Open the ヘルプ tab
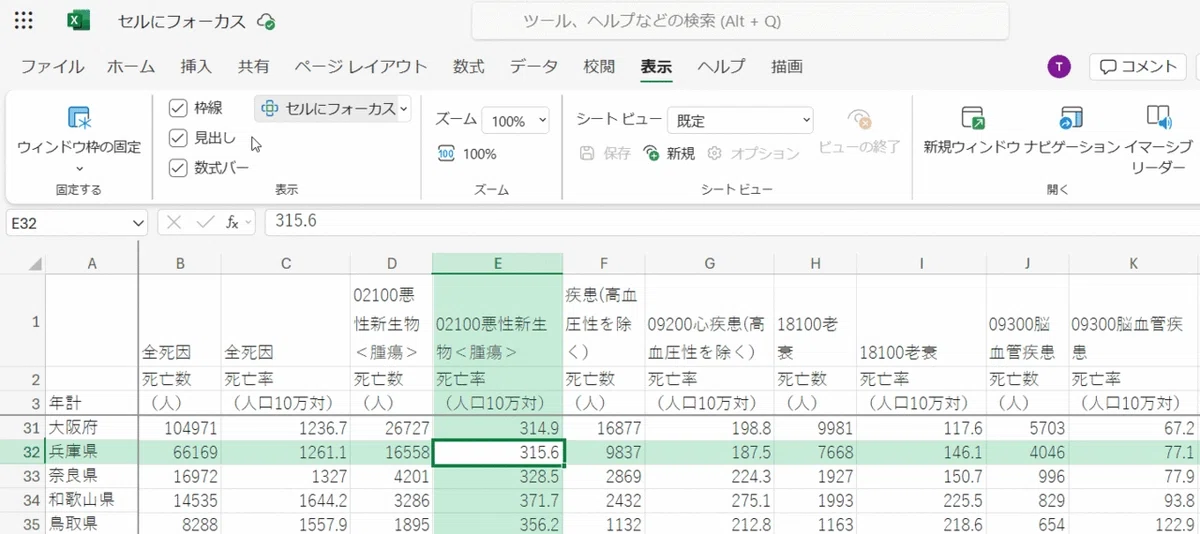The width and height of the screenshot is (1200, 534). 722,67
